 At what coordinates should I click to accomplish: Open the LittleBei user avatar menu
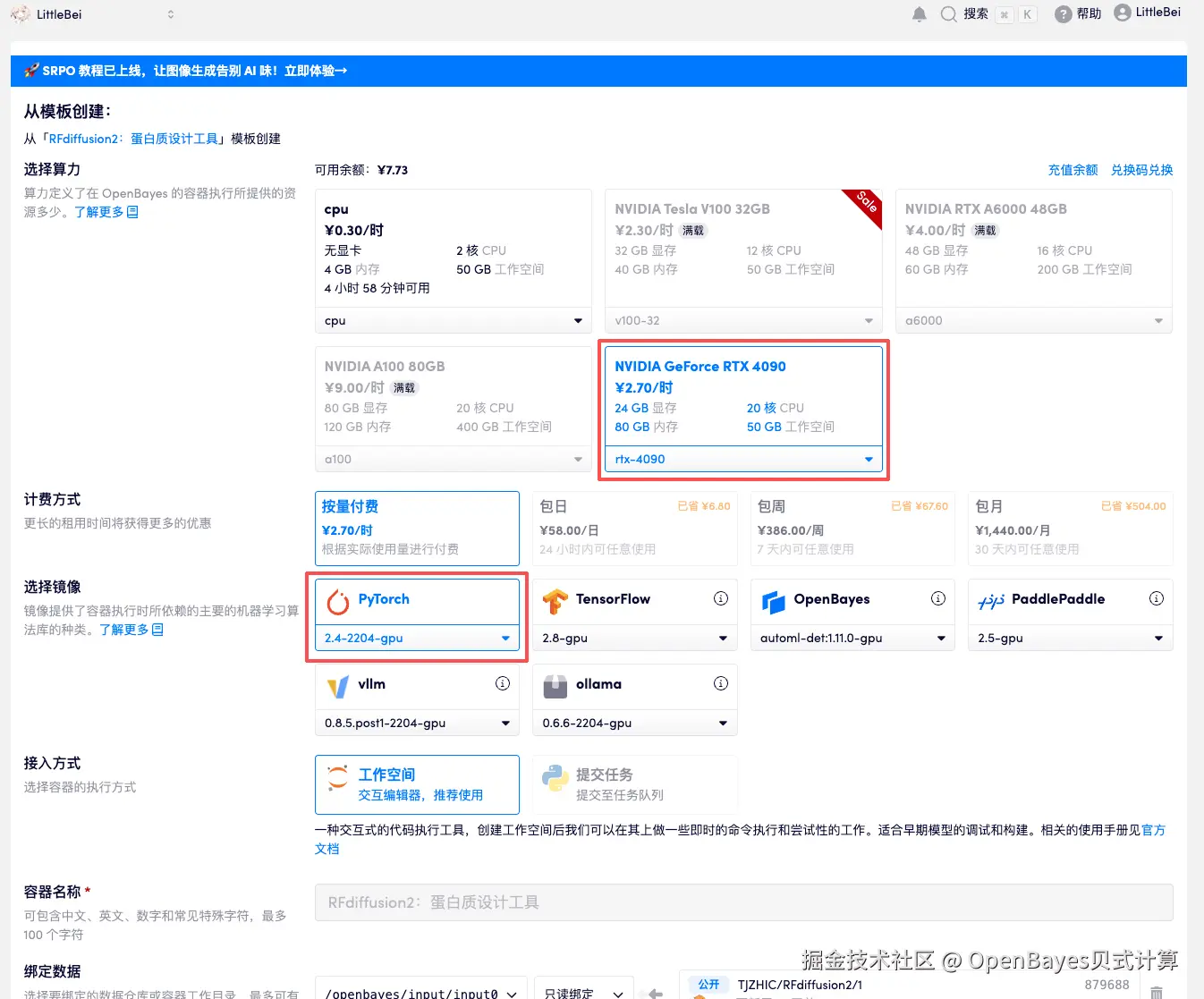coord(1122,13)
